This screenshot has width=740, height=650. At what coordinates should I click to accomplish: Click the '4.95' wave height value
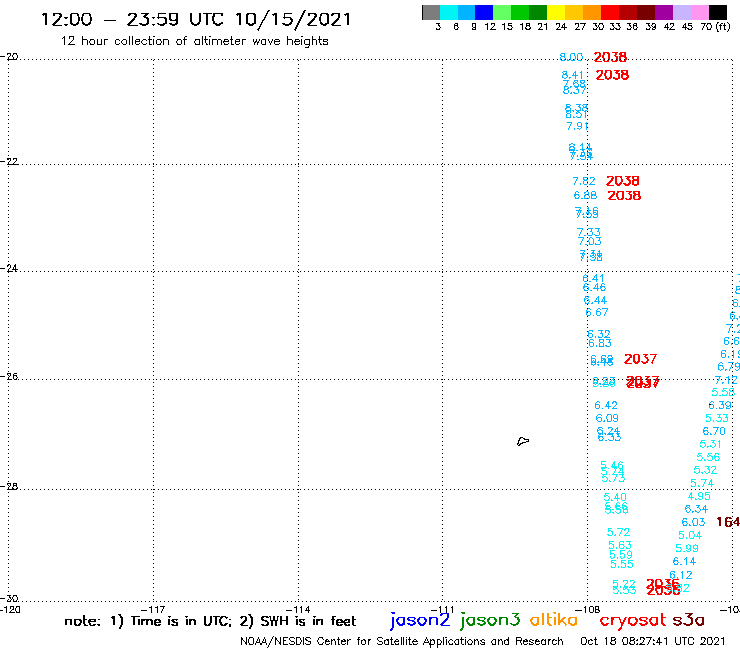click(699, 496)
